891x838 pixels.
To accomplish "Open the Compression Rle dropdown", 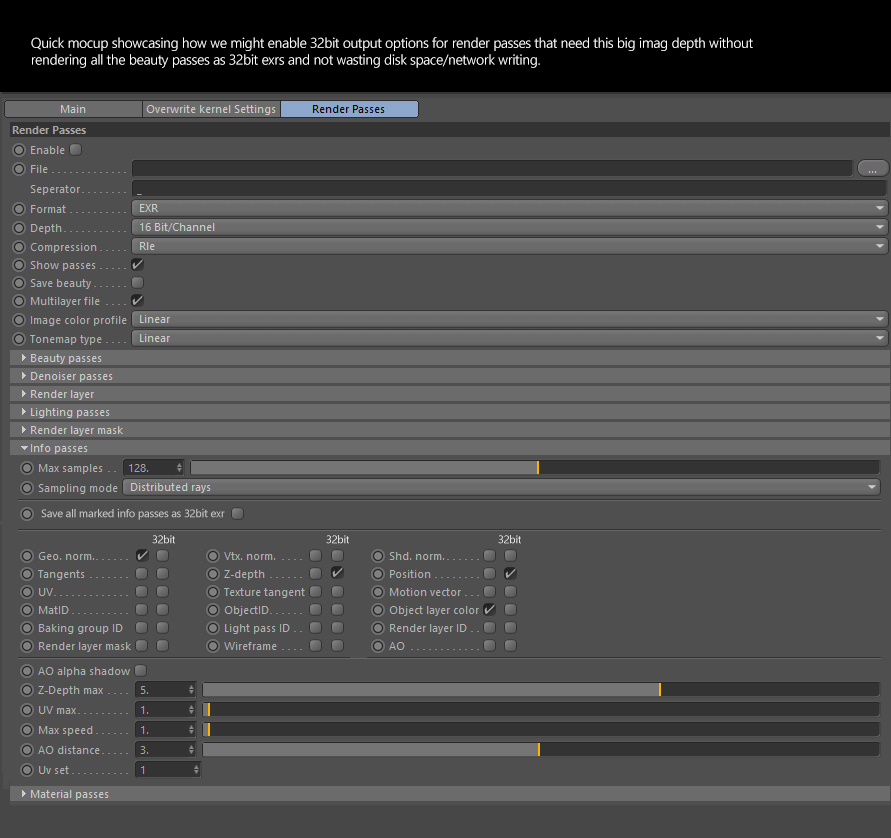I will [509, 247].
